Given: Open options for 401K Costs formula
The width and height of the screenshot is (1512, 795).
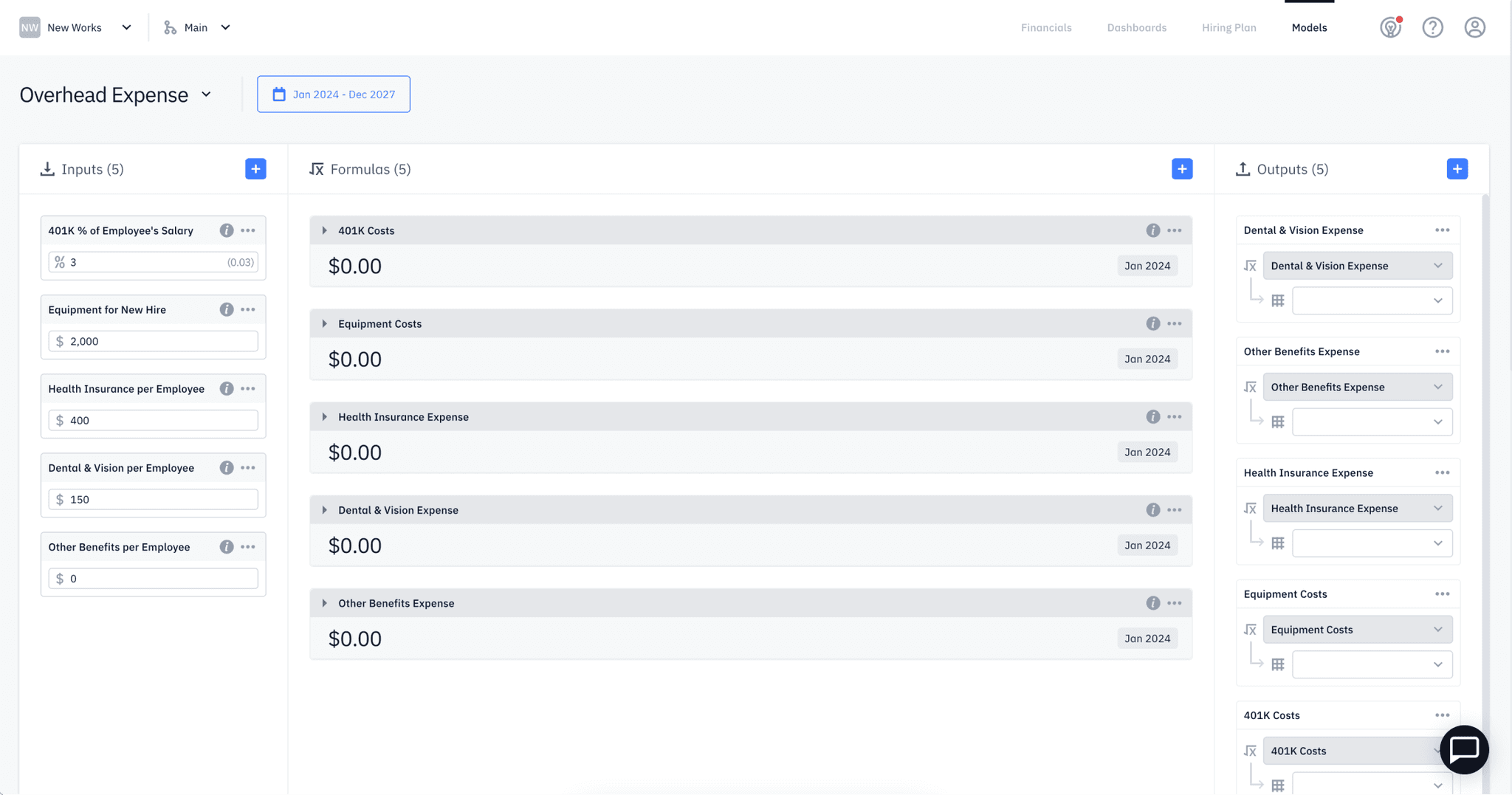Looking at the screenshot, I should coord(1175,230).
